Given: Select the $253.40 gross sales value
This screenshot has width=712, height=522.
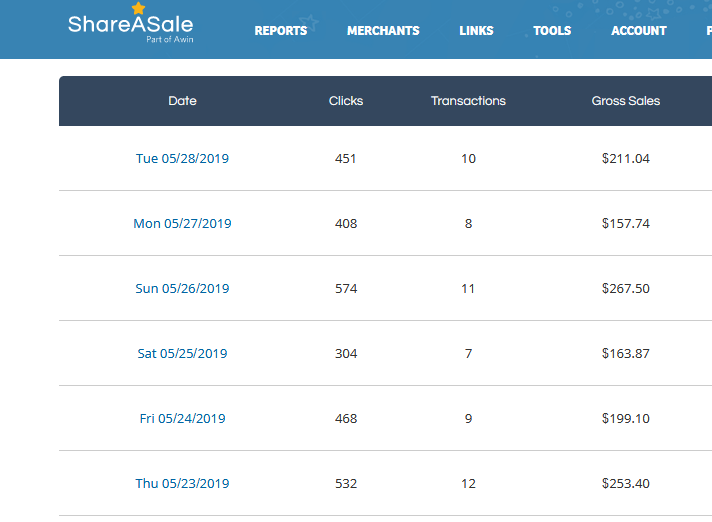Looking at the screenshot, I should tap(626, 483).
